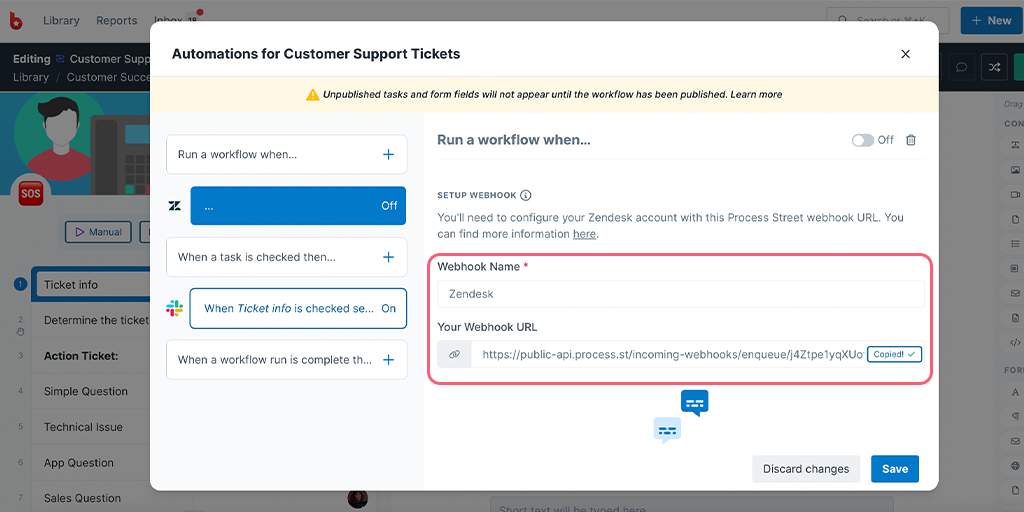
Task: Click the link icon beside Webhook URL
Action: coord(455,354)
